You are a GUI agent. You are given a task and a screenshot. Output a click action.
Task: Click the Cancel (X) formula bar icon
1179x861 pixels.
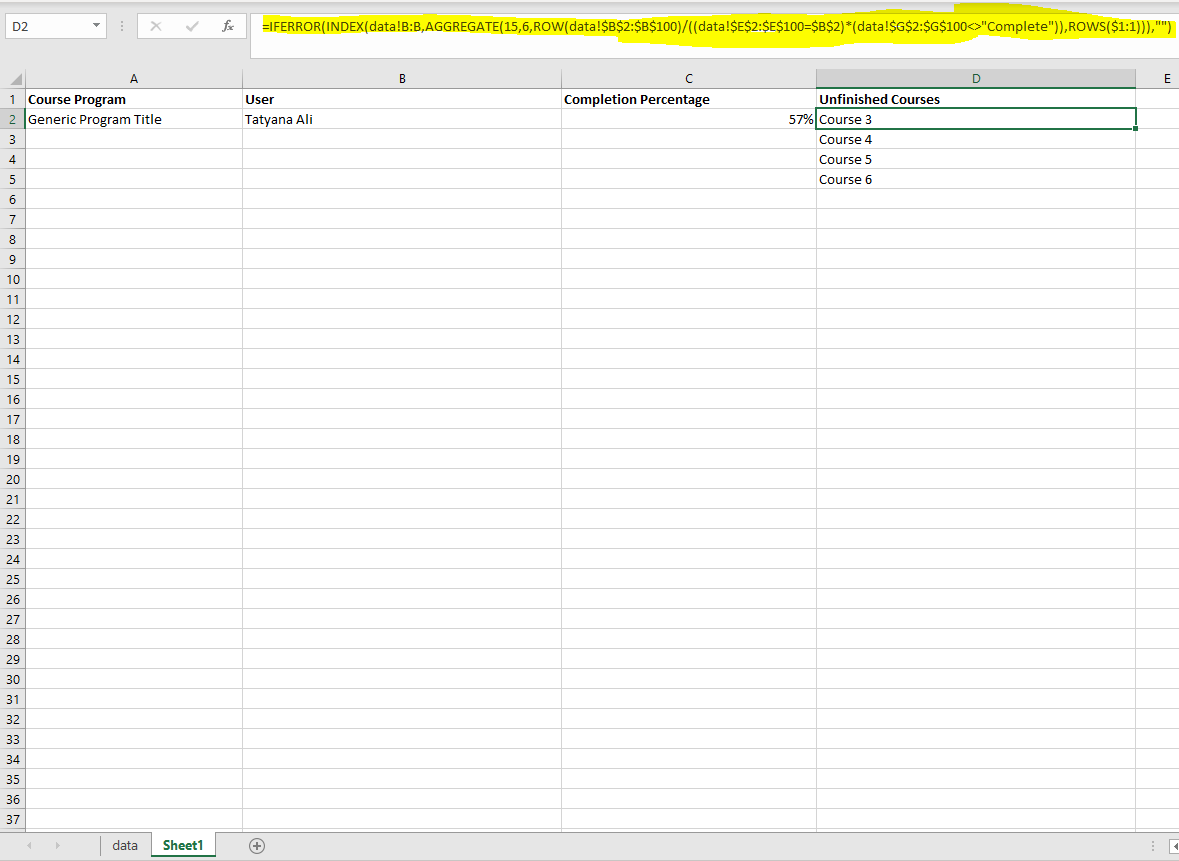click(156, 26)
